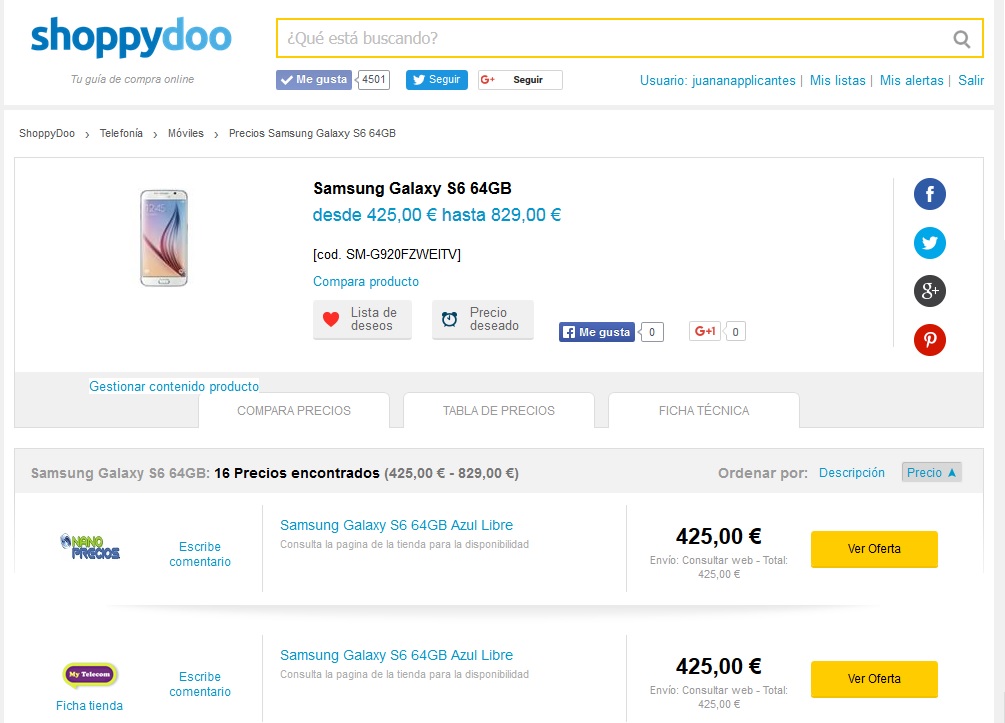
Task: Click the shoppydoo logo
Action: click(131, 38)
